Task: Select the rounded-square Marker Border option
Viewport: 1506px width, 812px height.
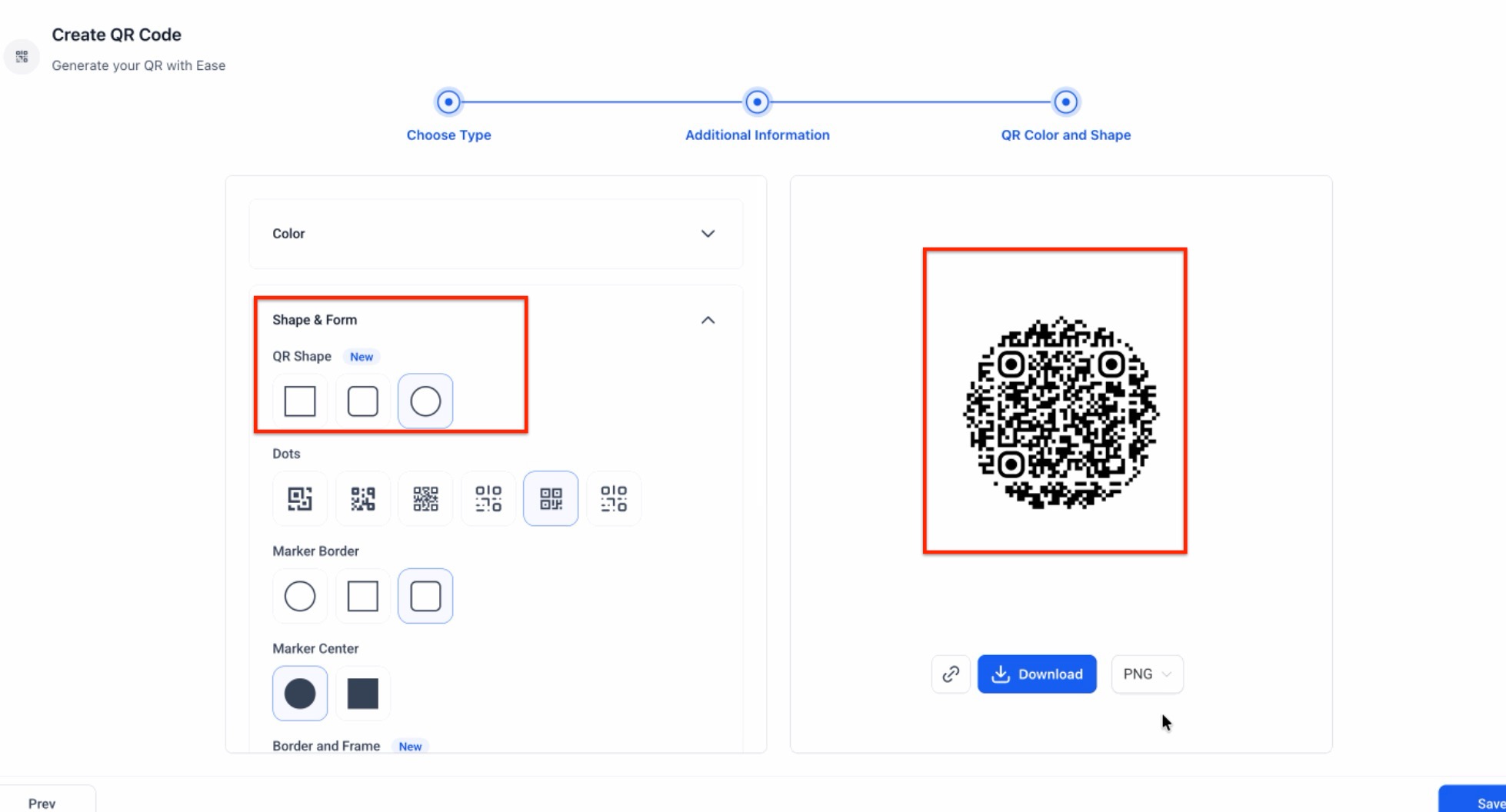Action: [x=425, y=596]
